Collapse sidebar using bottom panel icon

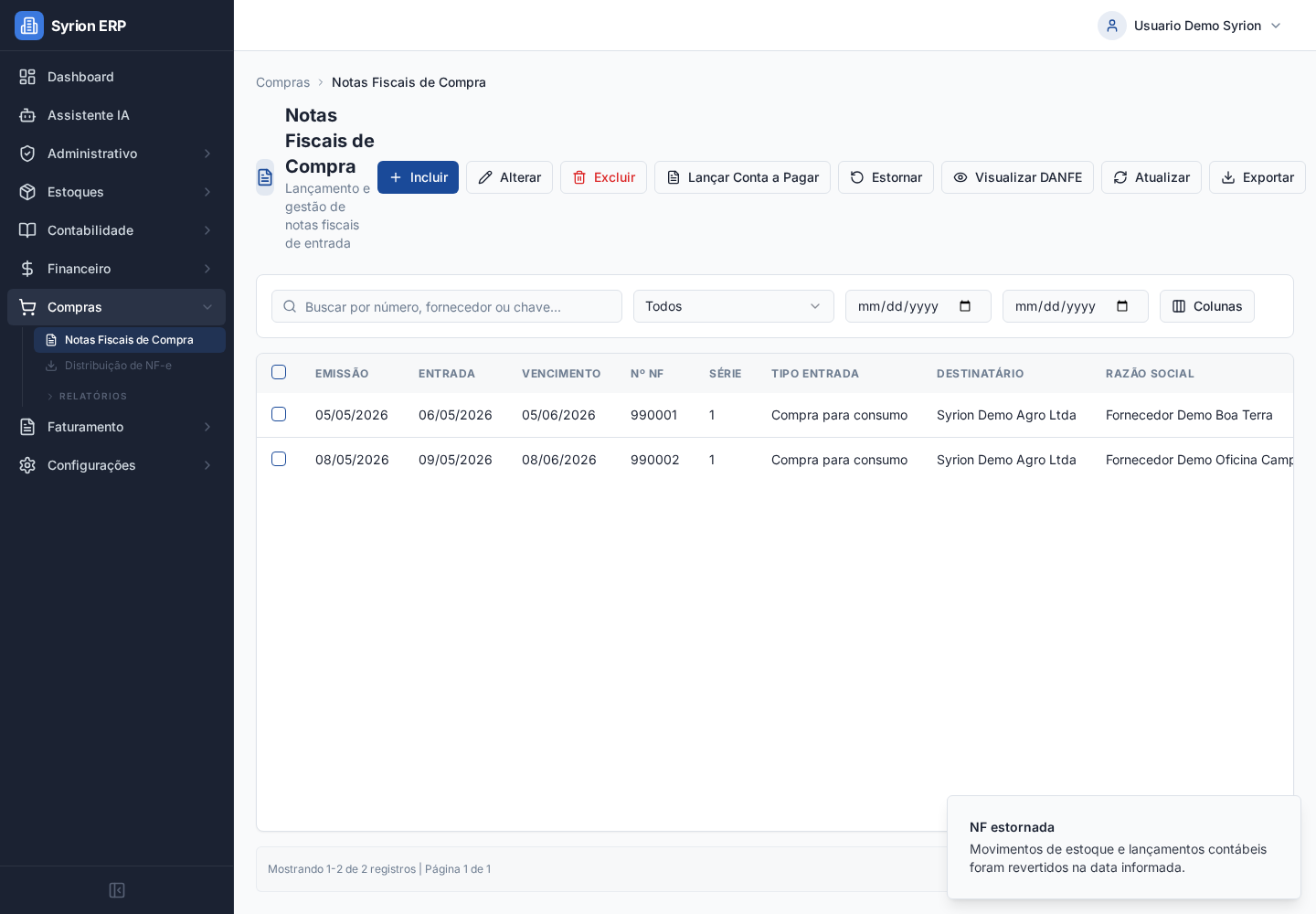(117, 890)
